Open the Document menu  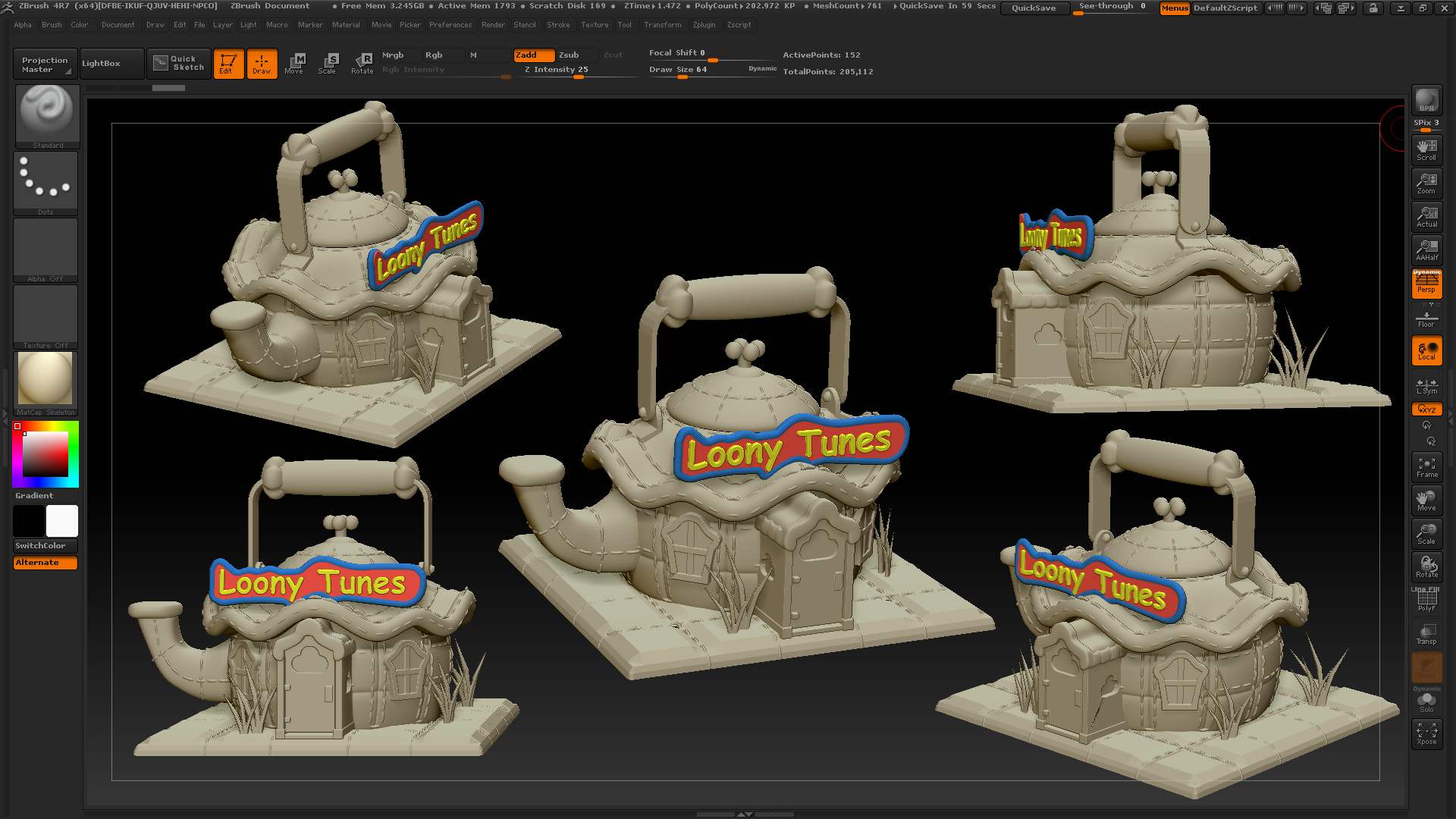tap(118, 25)
